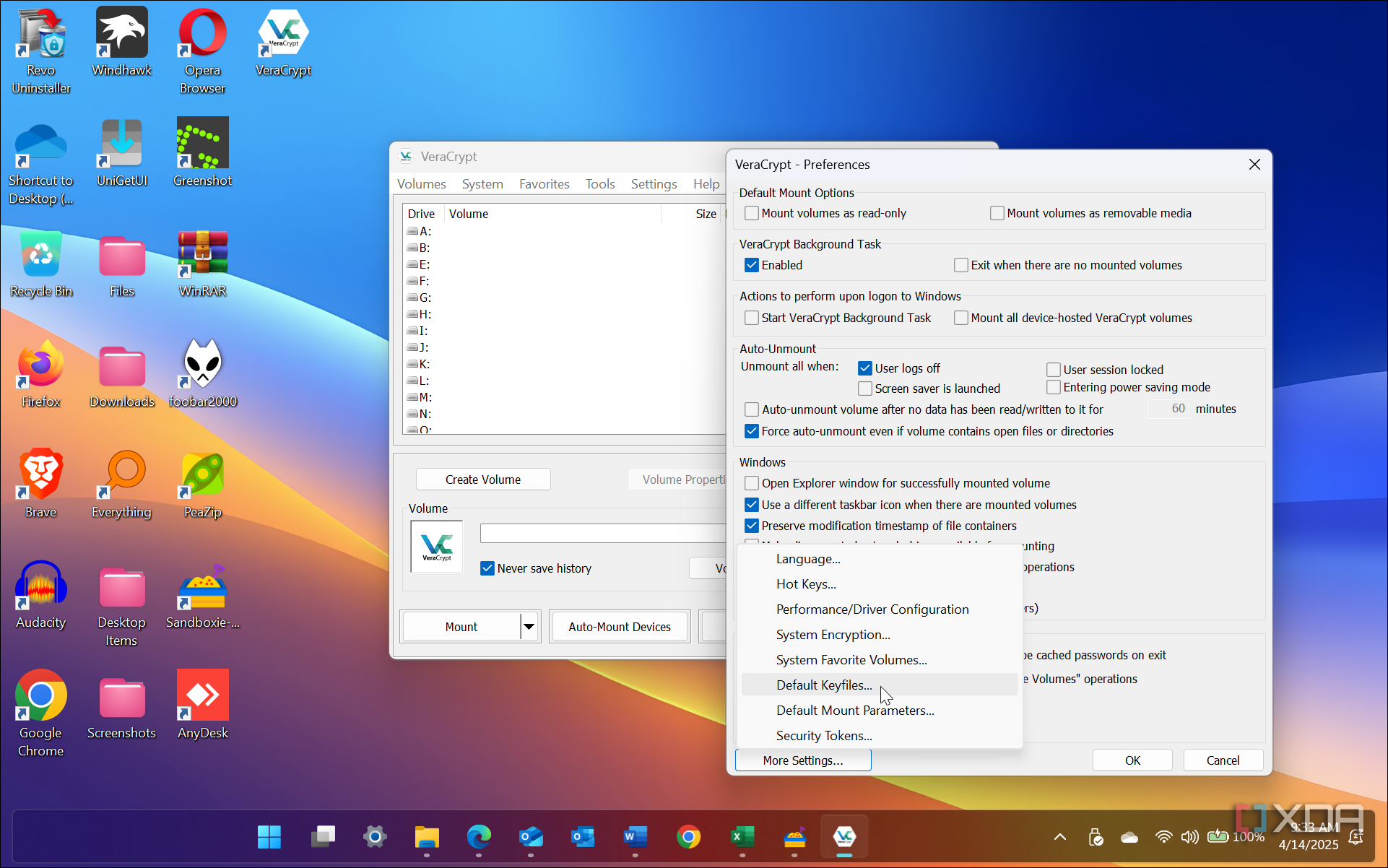Enable Mount volumes as read-only
The height and width of the screenshot is (868, 1388).
click(752, 213)
